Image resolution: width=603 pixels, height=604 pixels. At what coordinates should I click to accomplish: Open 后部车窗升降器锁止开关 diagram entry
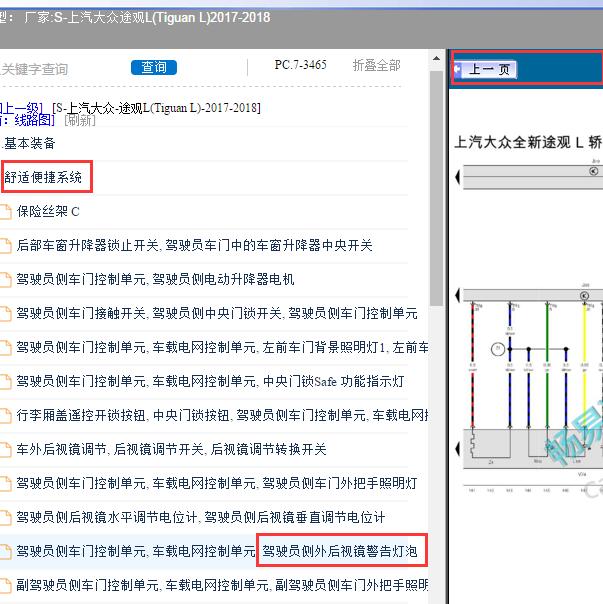point(195,245)
